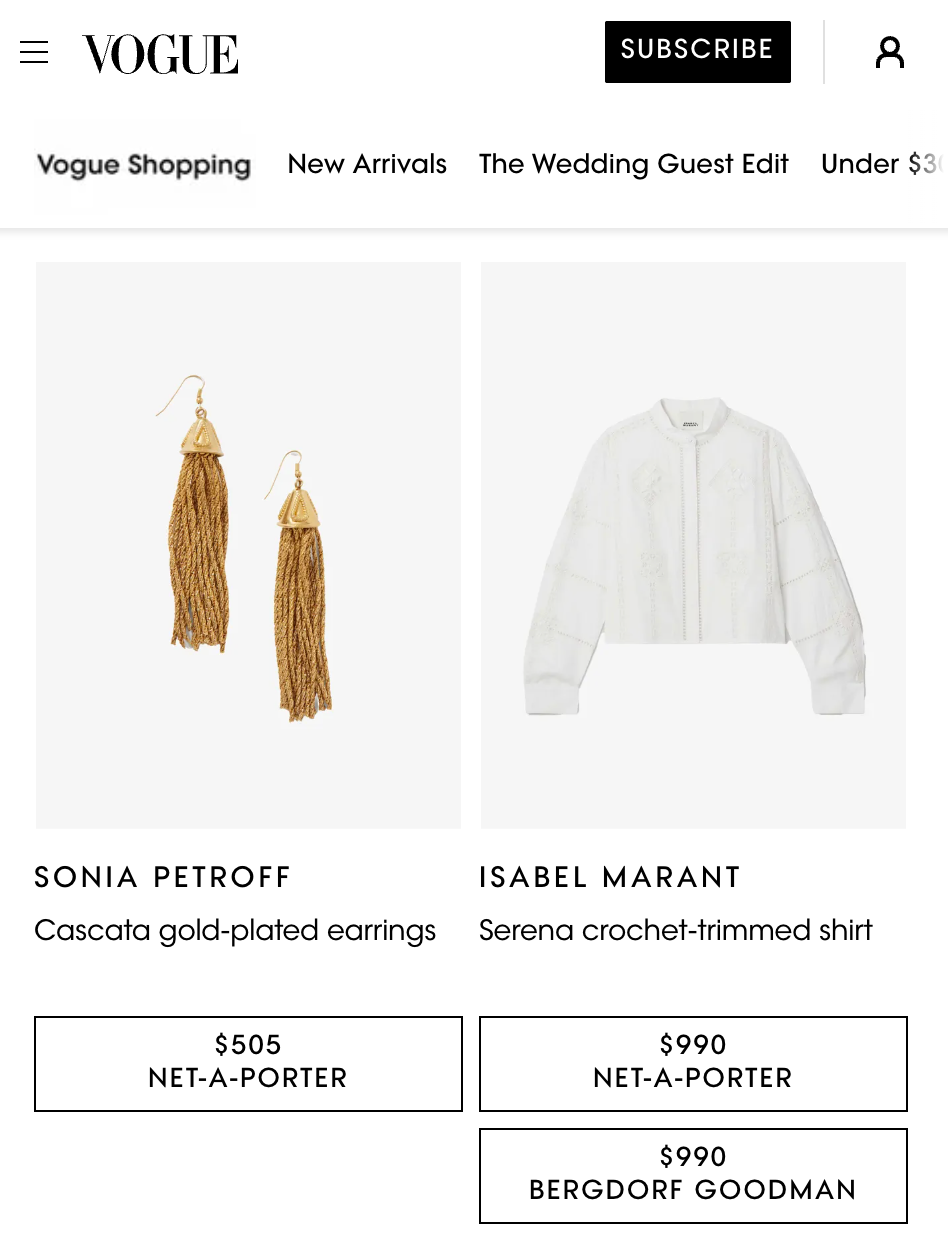
Task: Open Cascata gold-plated earrings product title
Action: 235,931
